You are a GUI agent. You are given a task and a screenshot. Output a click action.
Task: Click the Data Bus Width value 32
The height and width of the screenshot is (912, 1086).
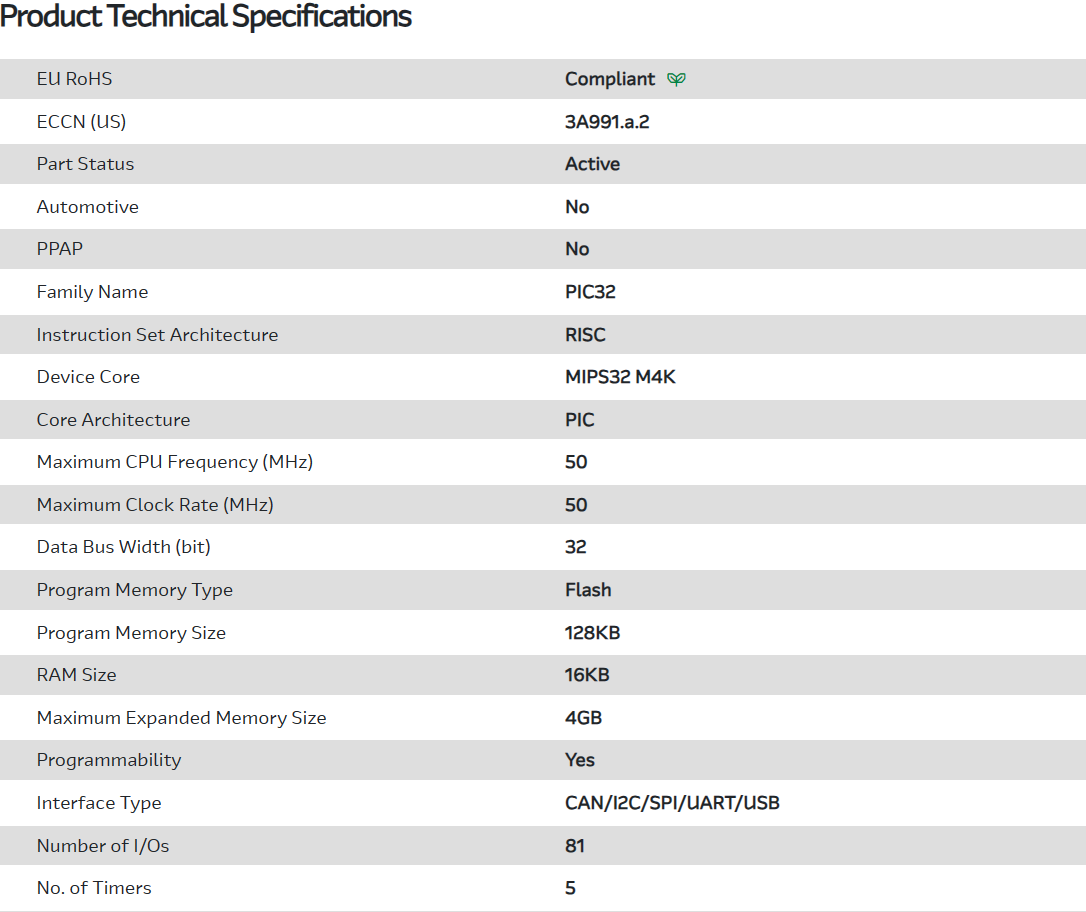click(576, 547)
